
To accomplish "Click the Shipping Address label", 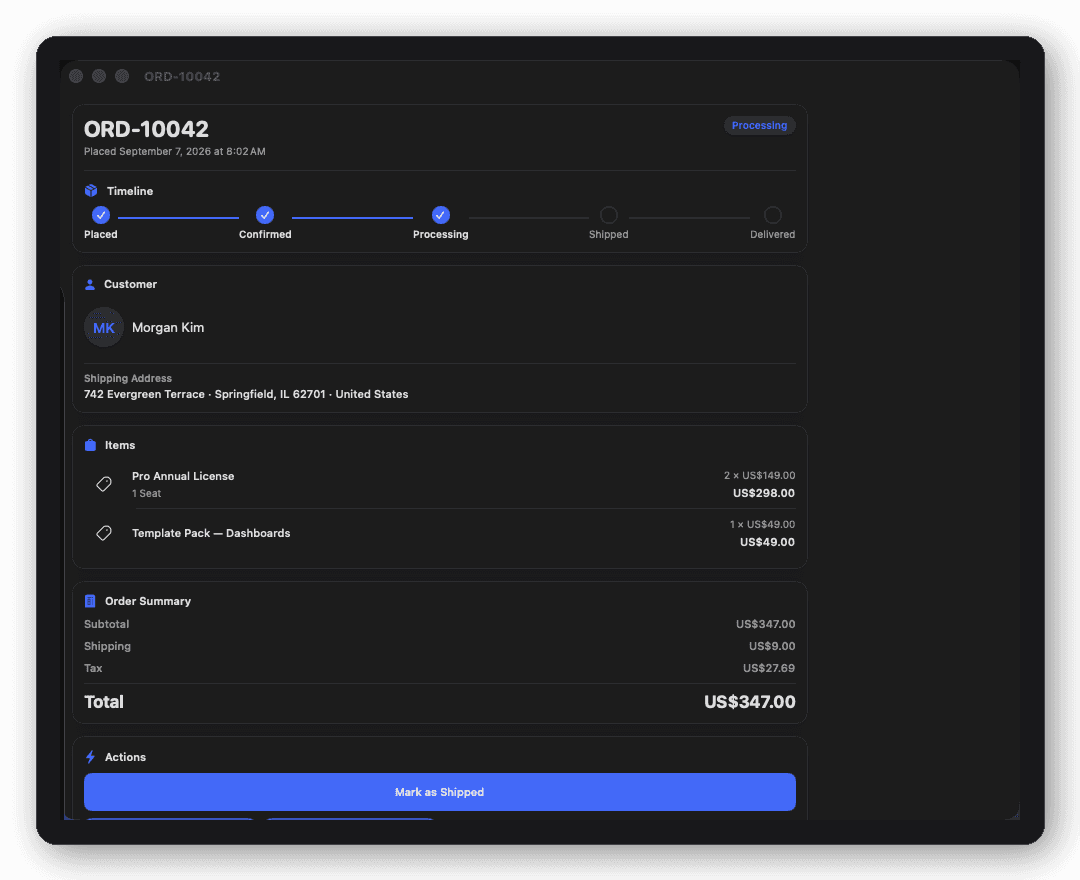I will (x=128, y=378).
